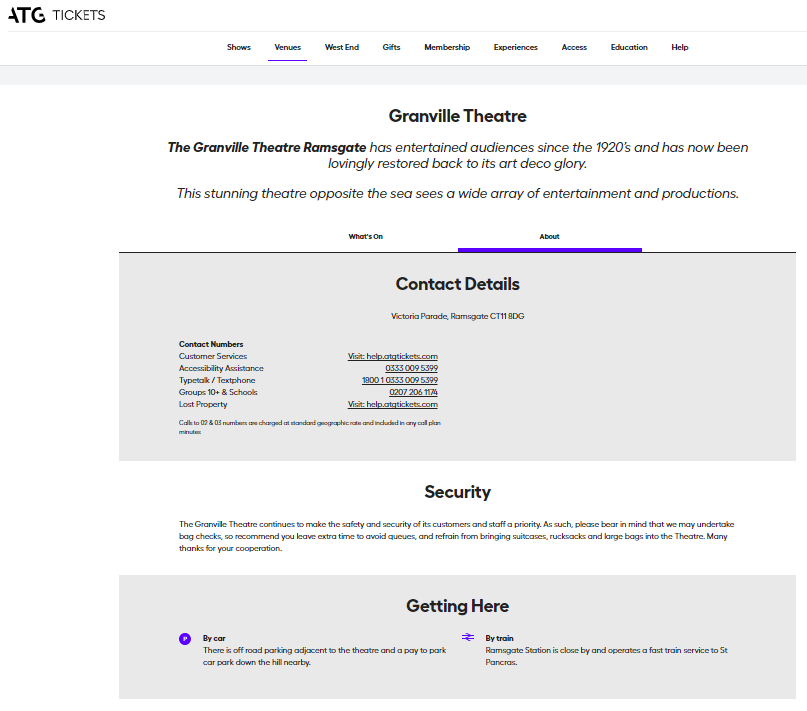Switch to the What's On tab
This screenshot has height=711, width=807.
365,237
